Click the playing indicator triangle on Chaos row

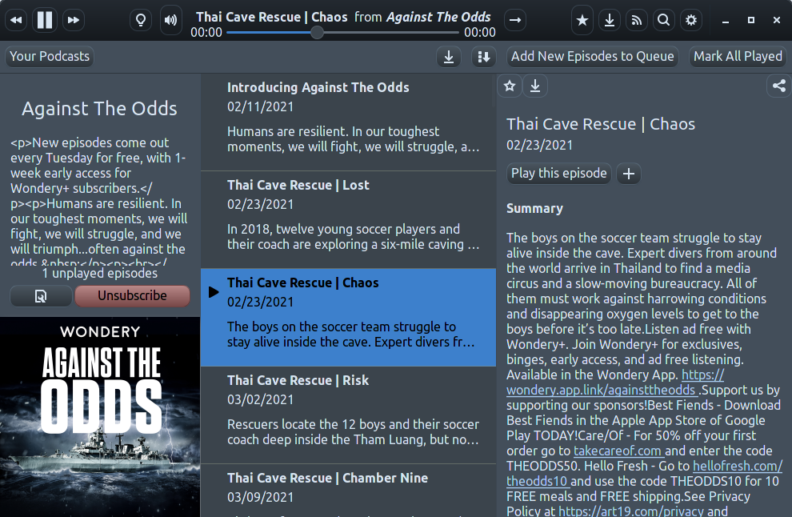click(214, 292)
